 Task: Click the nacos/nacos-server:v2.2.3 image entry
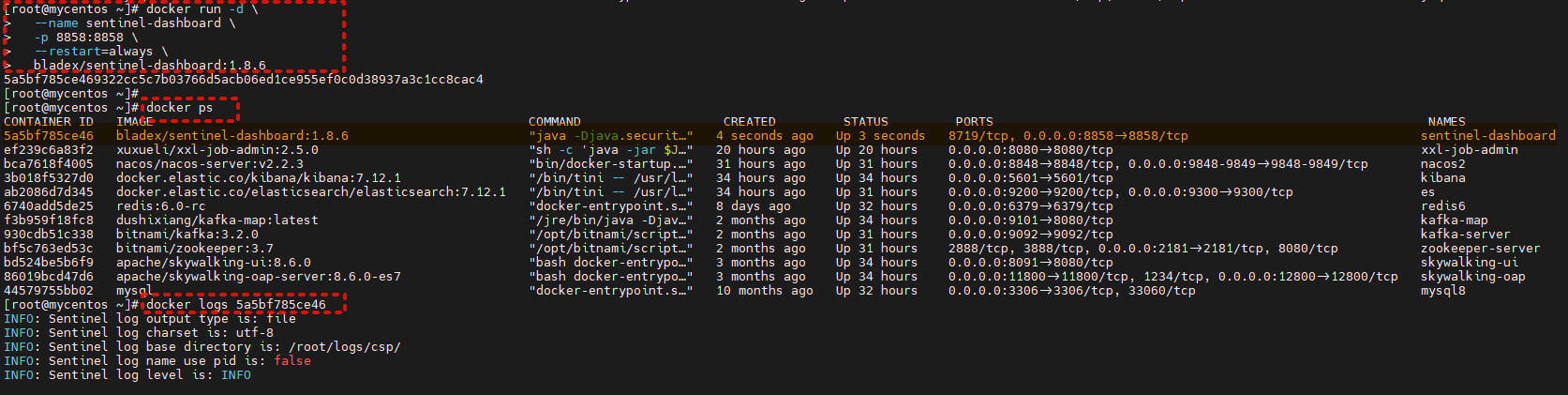pyautogui.click(x=209, y=164)
